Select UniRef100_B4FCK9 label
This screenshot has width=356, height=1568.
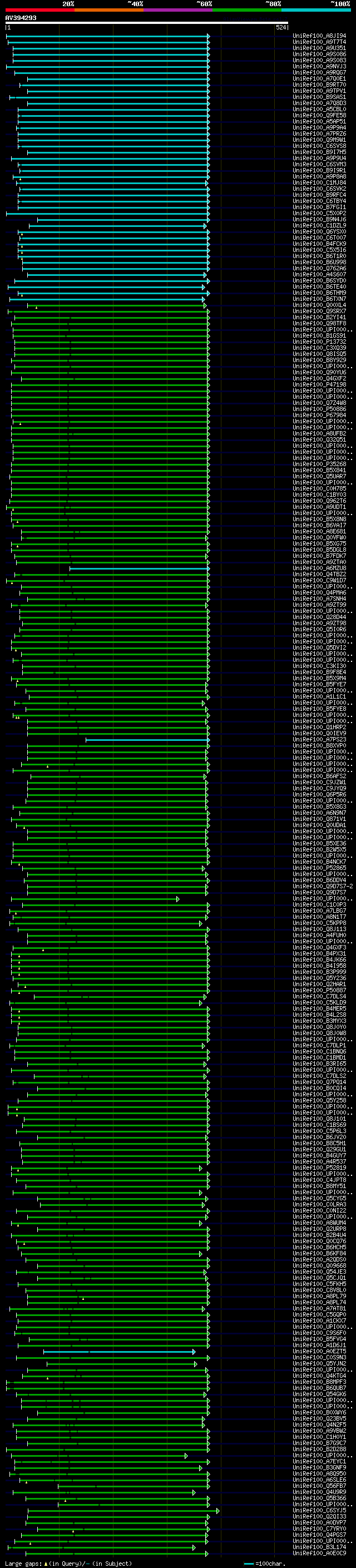click(319, 244)
